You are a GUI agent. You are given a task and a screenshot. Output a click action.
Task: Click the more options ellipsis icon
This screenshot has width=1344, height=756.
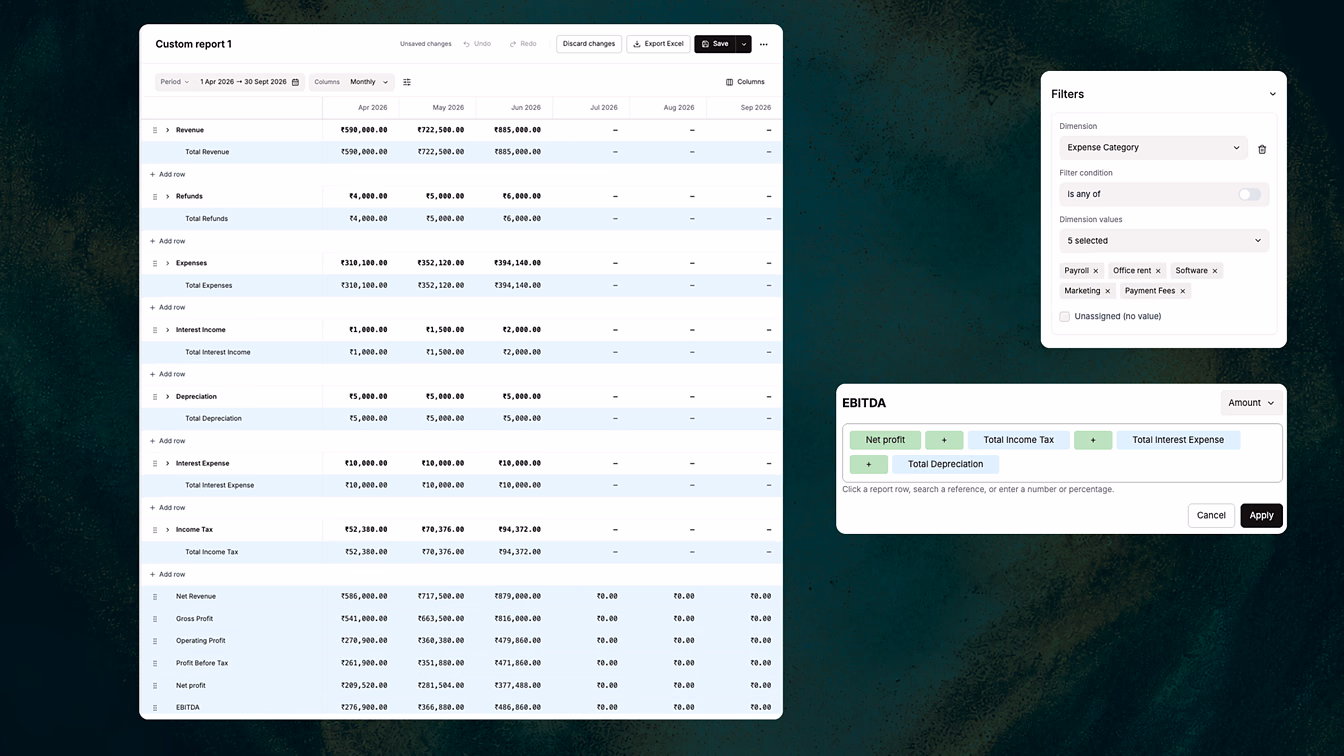[764, 44]
